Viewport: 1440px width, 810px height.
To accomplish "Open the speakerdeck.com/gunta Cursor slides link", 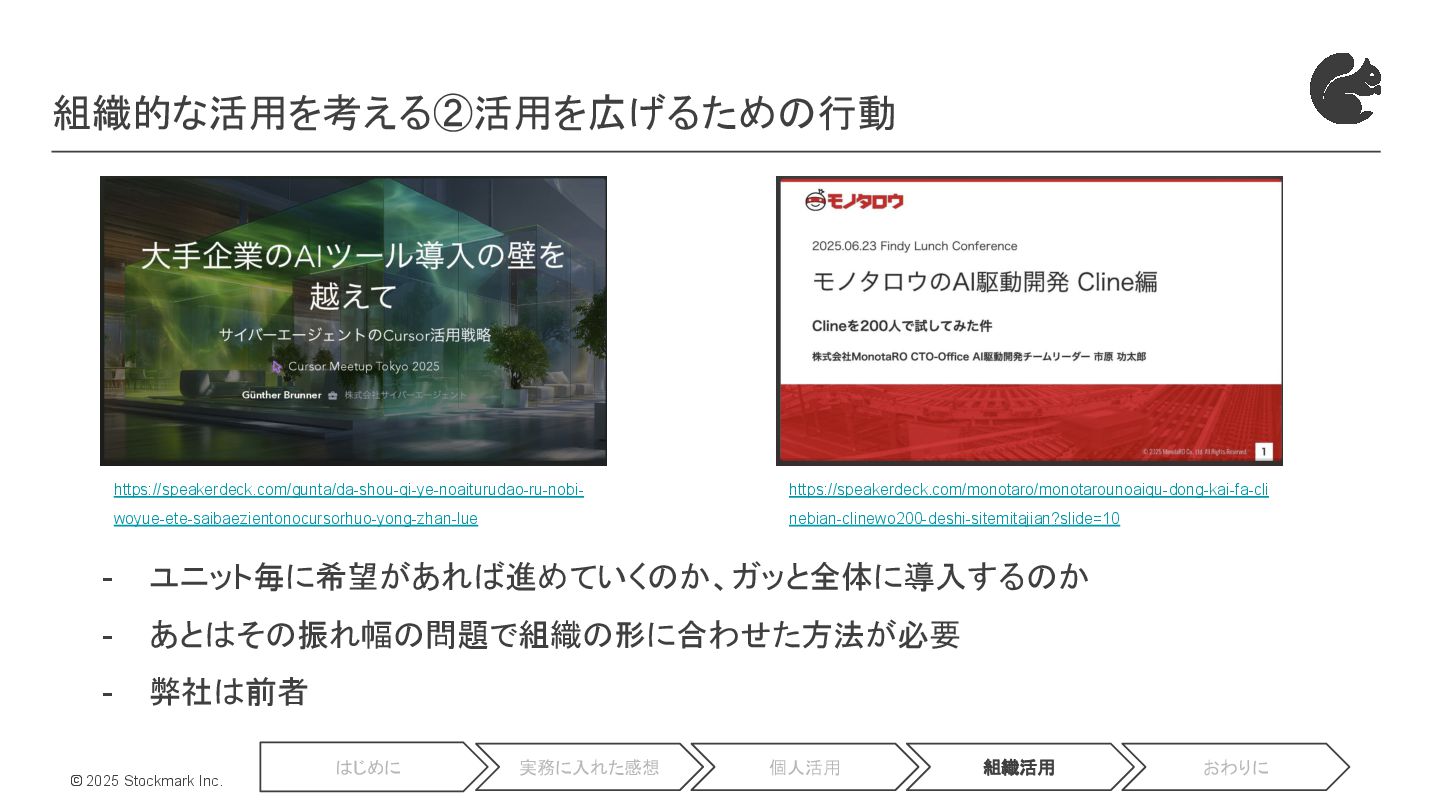I will click(348, 504).
